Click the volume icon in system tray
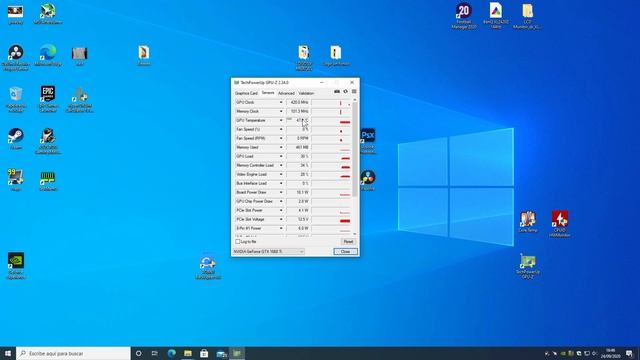This screenshot has width=640, height=360. coord(595,353)
